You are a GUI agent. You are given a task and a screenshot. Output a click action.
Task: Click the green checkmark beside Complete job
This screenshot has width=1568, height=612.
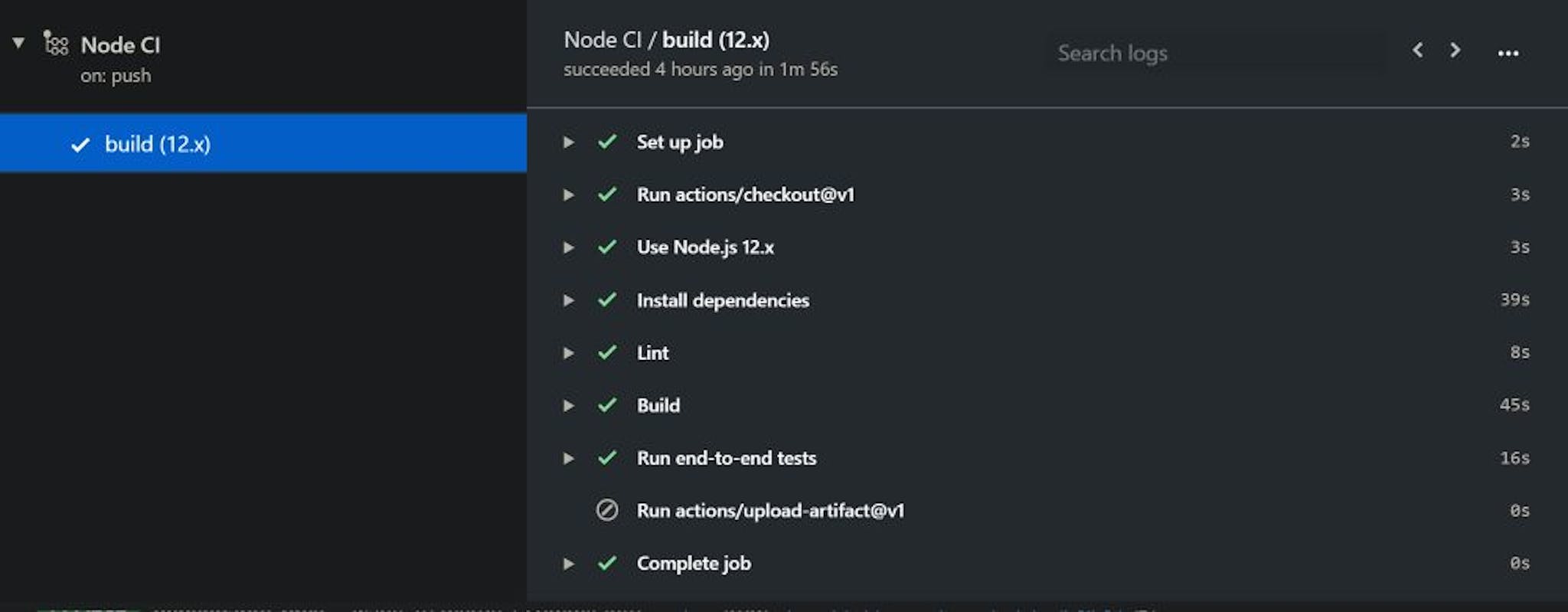[607, 563]
